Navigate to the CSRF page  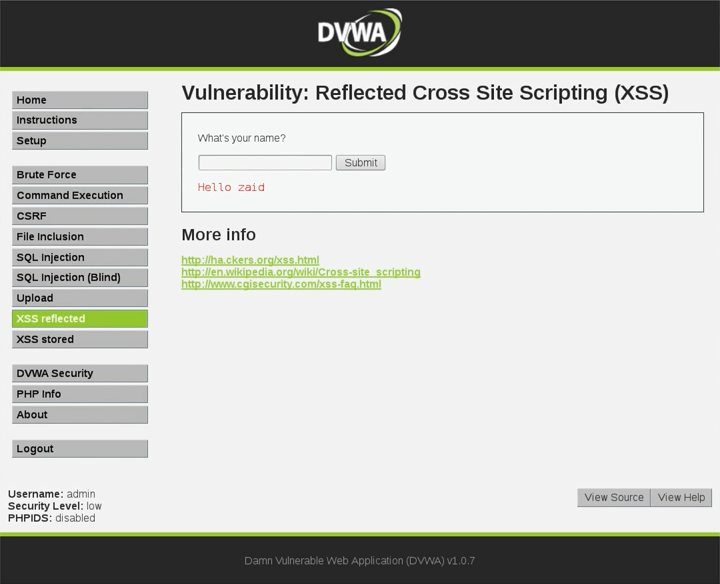click(80, 216)
